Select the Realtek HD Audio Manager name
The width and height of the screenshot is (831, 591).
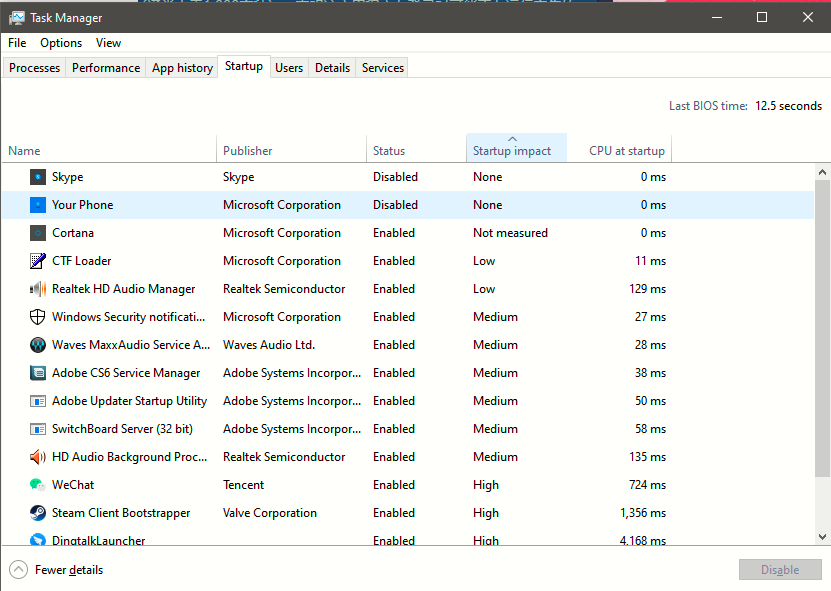[x=123, y=289]
